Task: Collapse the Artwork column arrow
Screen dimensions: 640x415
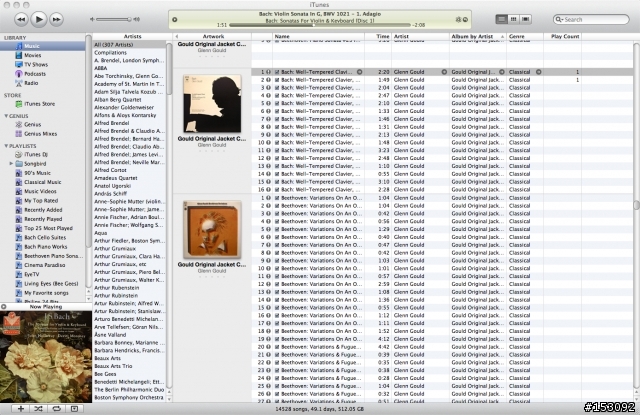Action: [x=177, y=36]
